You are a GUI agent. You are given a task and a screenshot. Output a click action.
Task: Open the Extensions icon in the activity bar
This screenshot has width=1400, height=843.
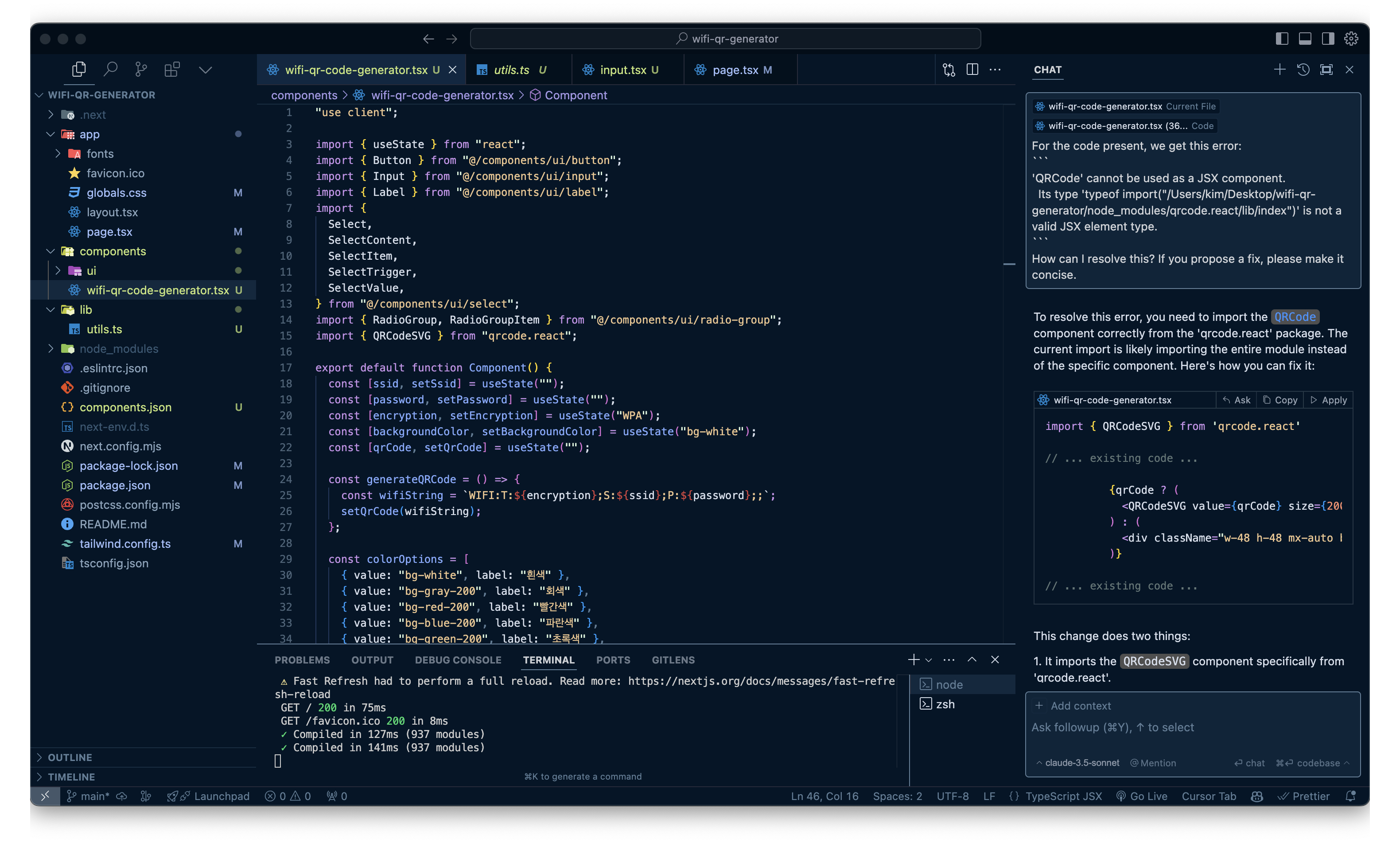point(172,69)
